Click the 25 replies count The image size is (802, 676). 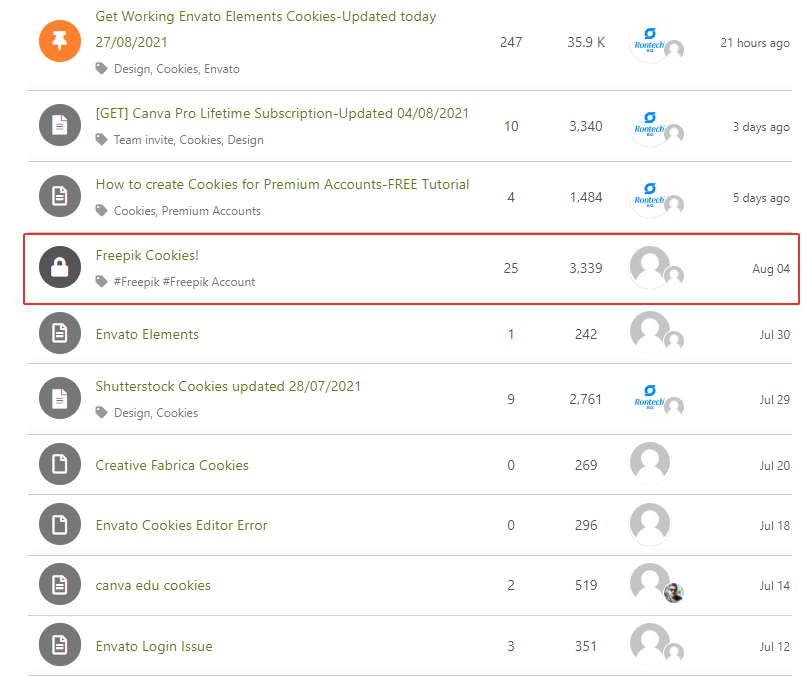(511, 268)
